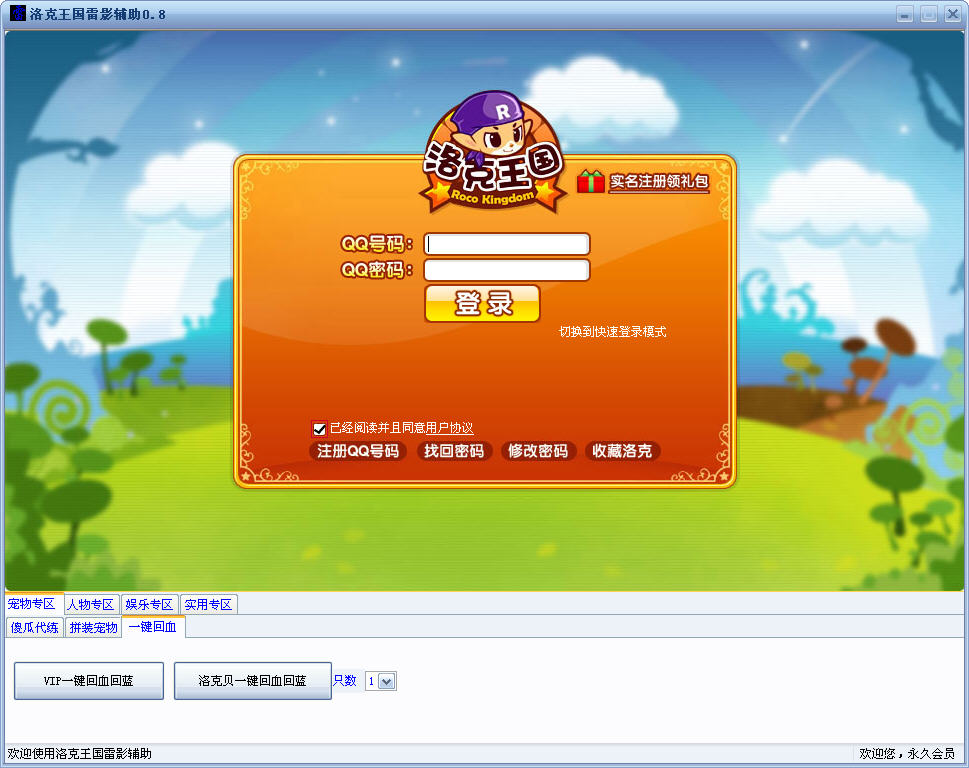This screenshot has width=969, height=768.
Task: Click the title bar app icon
Action: [x=18, y=13]
